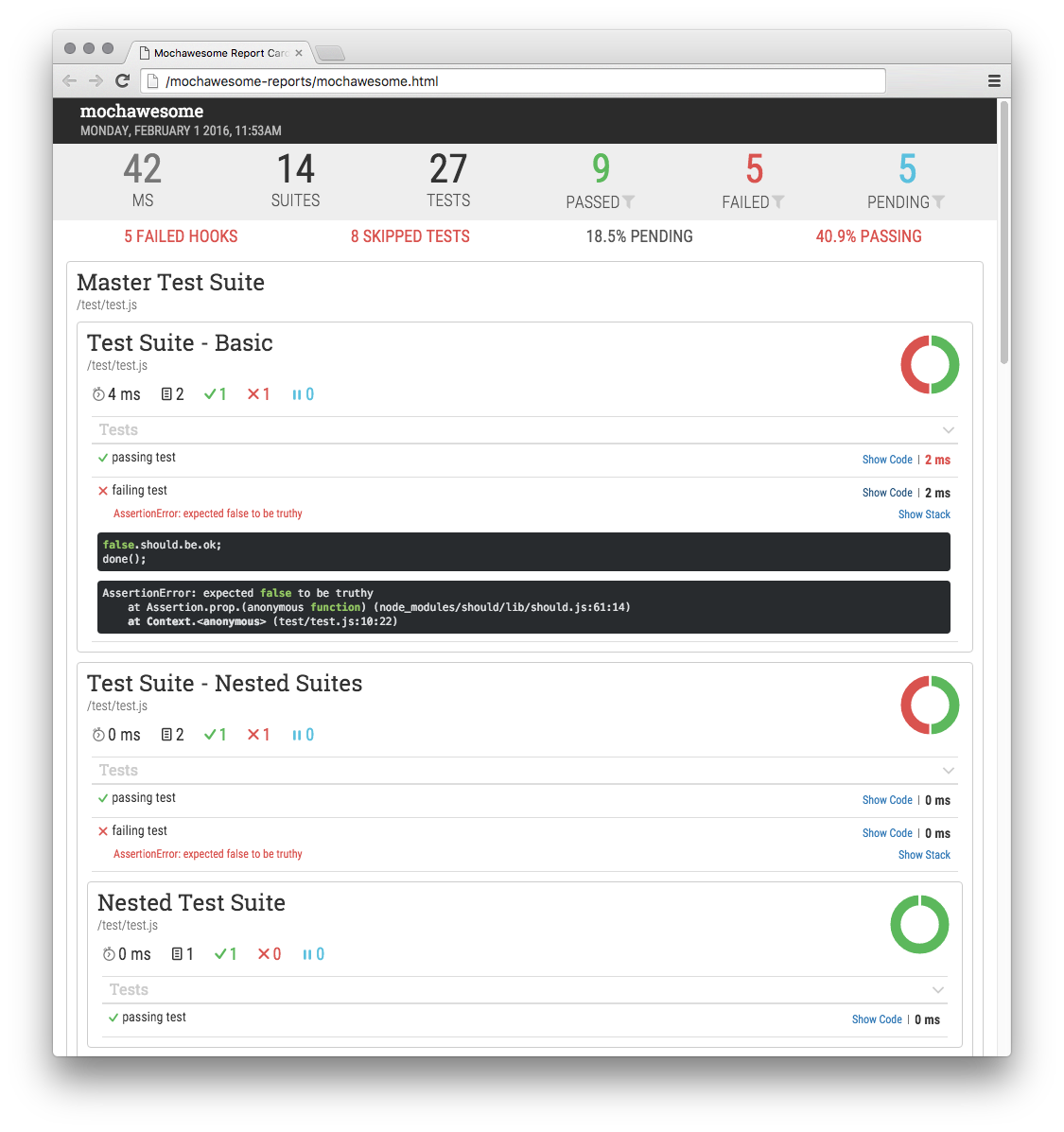Select the Mochawesome Report Card tab
Screen dimensions: 1064x1132
click(220, 53)
